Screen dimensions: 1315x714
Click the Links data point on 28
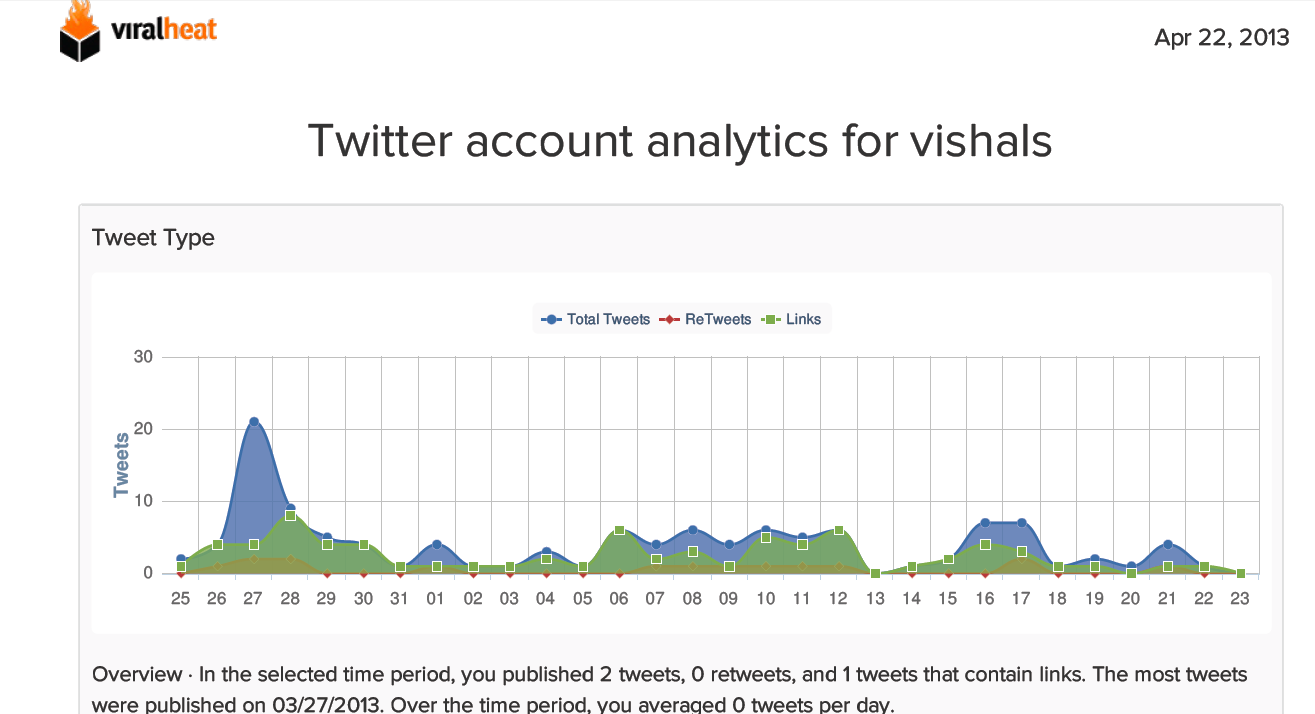point(290,515)
